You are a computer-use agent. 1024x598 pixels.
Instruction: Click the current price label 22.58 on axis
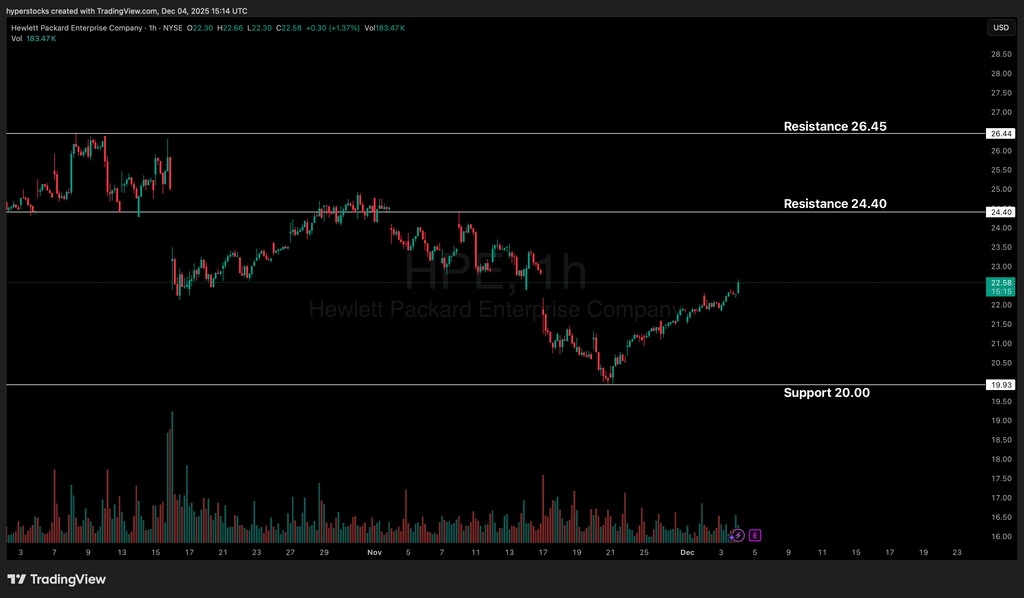[x=999, y=283]
